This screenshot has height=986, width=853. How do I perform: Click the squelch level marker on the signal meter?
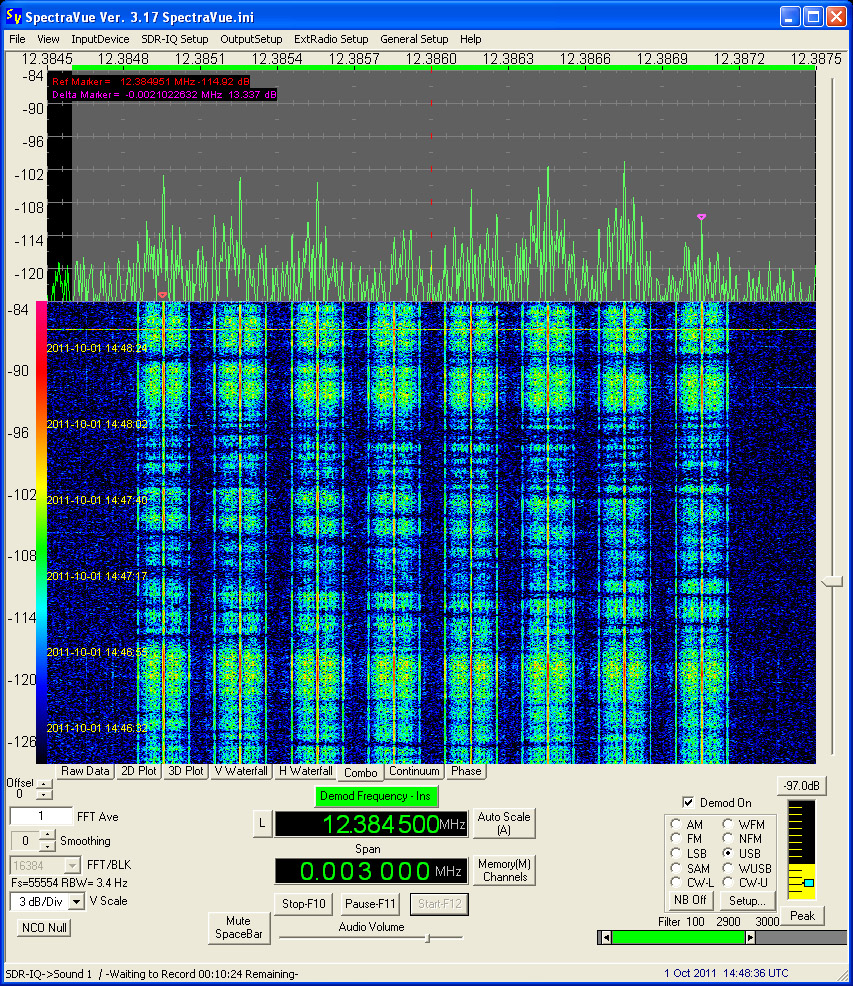pos(809,883)
